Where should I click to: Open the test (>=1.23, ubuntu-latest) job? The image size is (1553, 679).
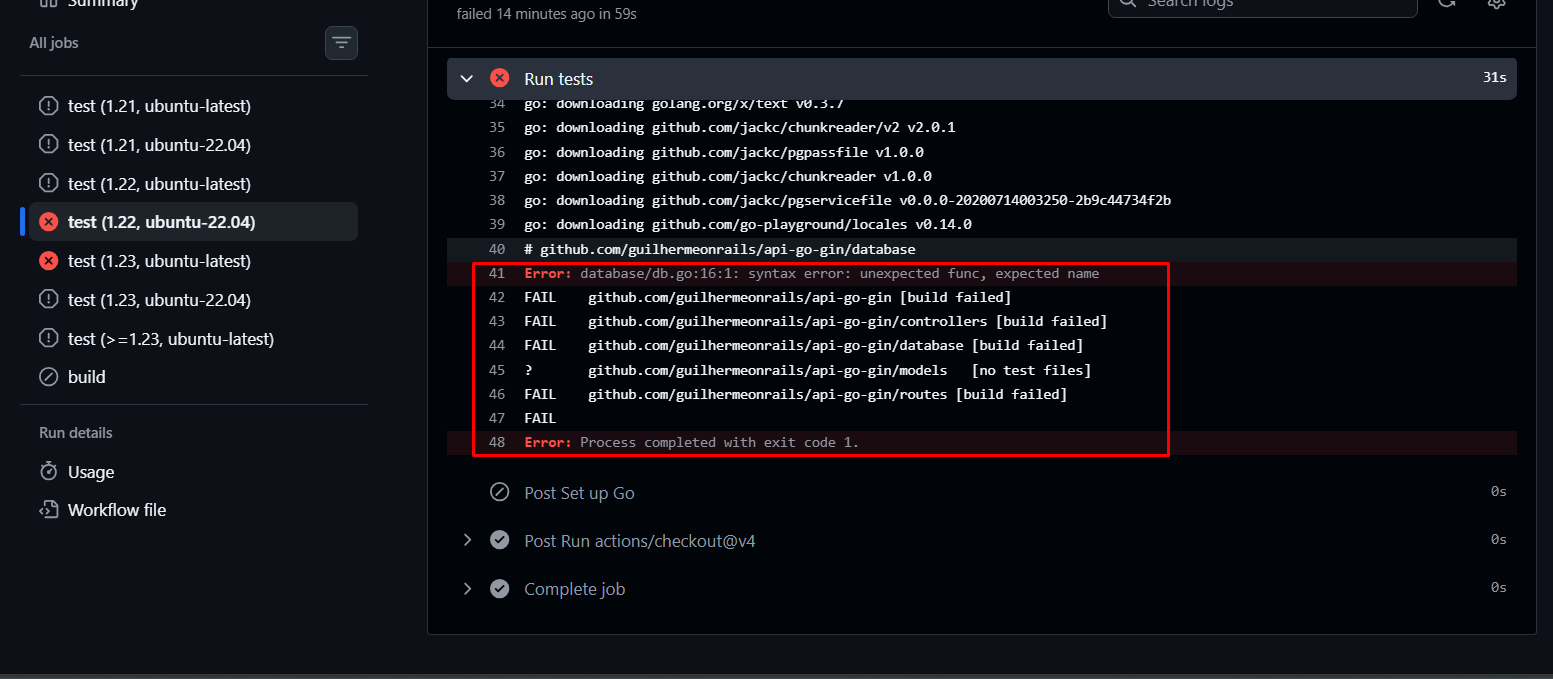tap(171, 339)
